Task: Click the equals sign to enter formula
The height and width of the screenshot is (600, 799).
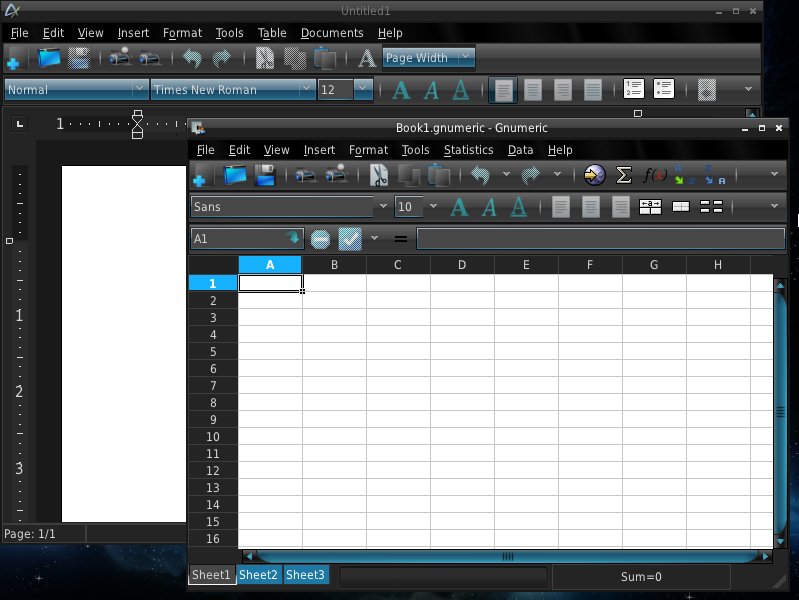Action: pyautogui.click(x=401, y=239)
